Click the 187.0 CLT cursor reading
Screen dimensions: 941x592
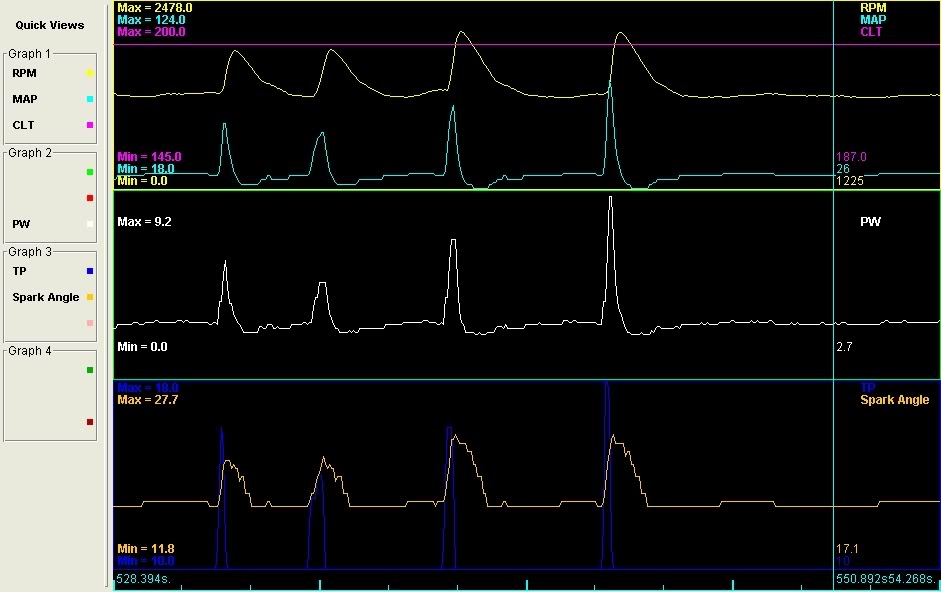coord(851,157)
